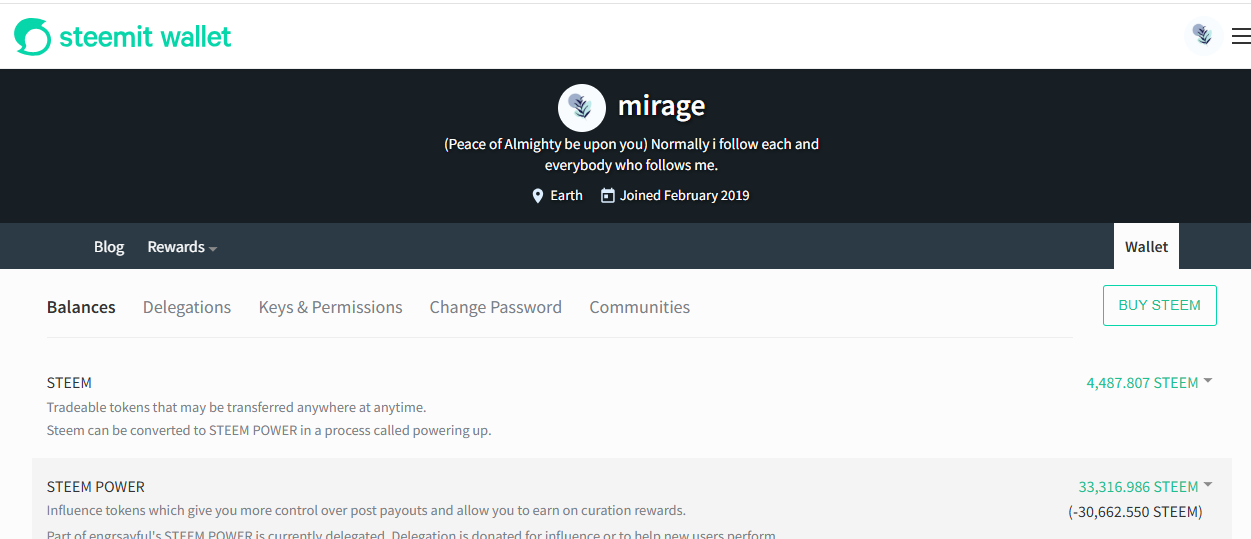This screenshot has width=1251, height=539.
Task: Open the user avatar in the top bar
Action: 1203,36
